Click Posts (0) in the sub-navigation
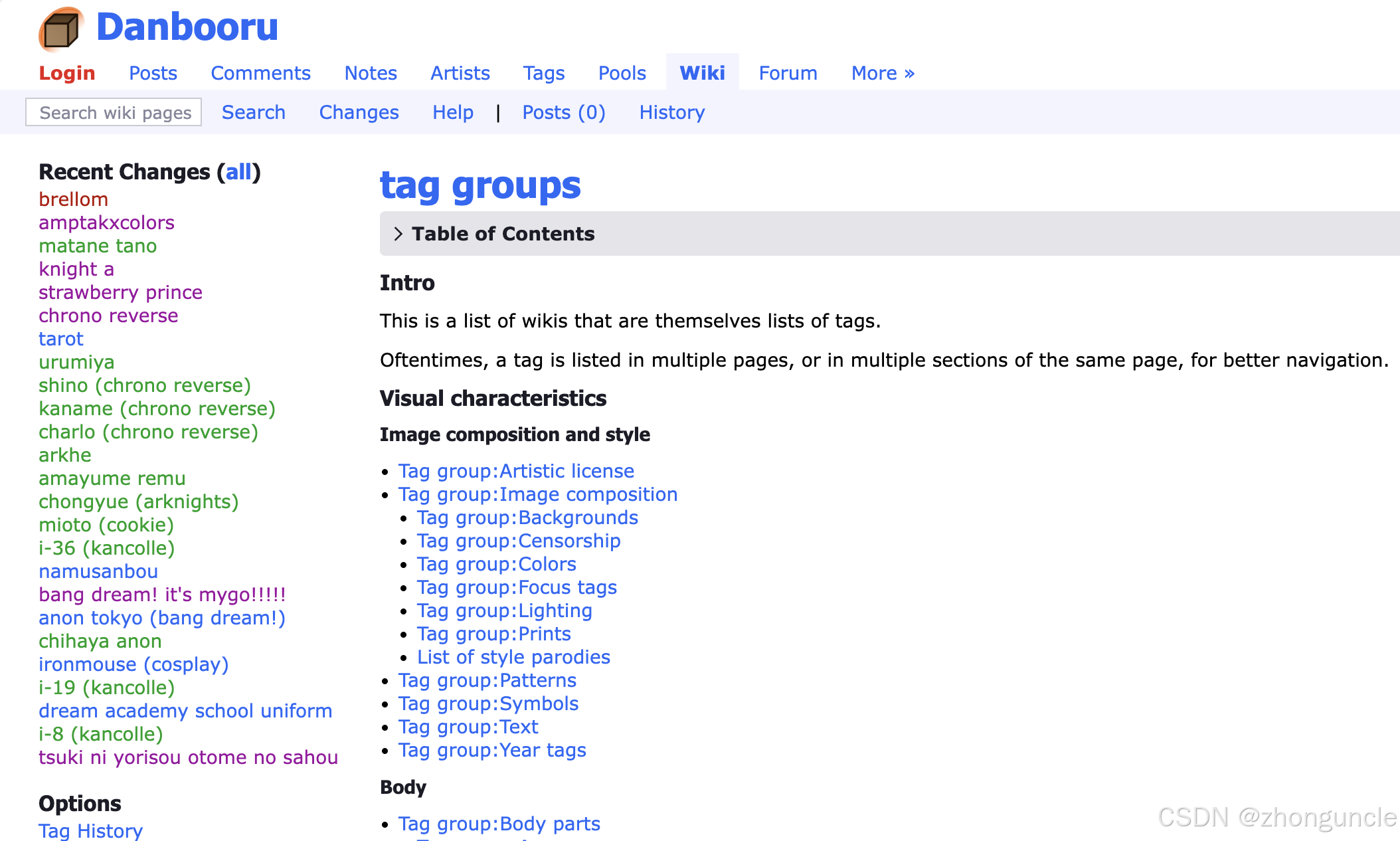Screen dimensions: 1400x841 coord(563,112)
